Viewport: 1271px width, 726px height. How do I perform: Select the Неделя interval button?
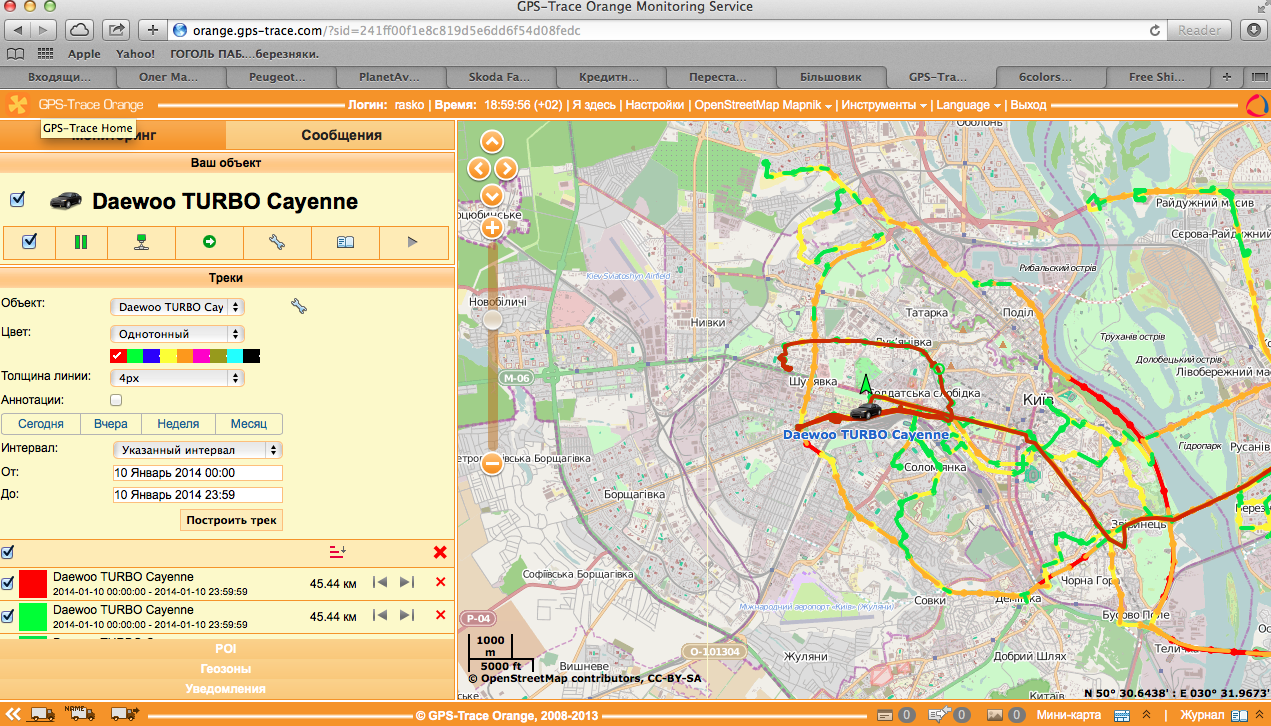(x=178, y=424)
